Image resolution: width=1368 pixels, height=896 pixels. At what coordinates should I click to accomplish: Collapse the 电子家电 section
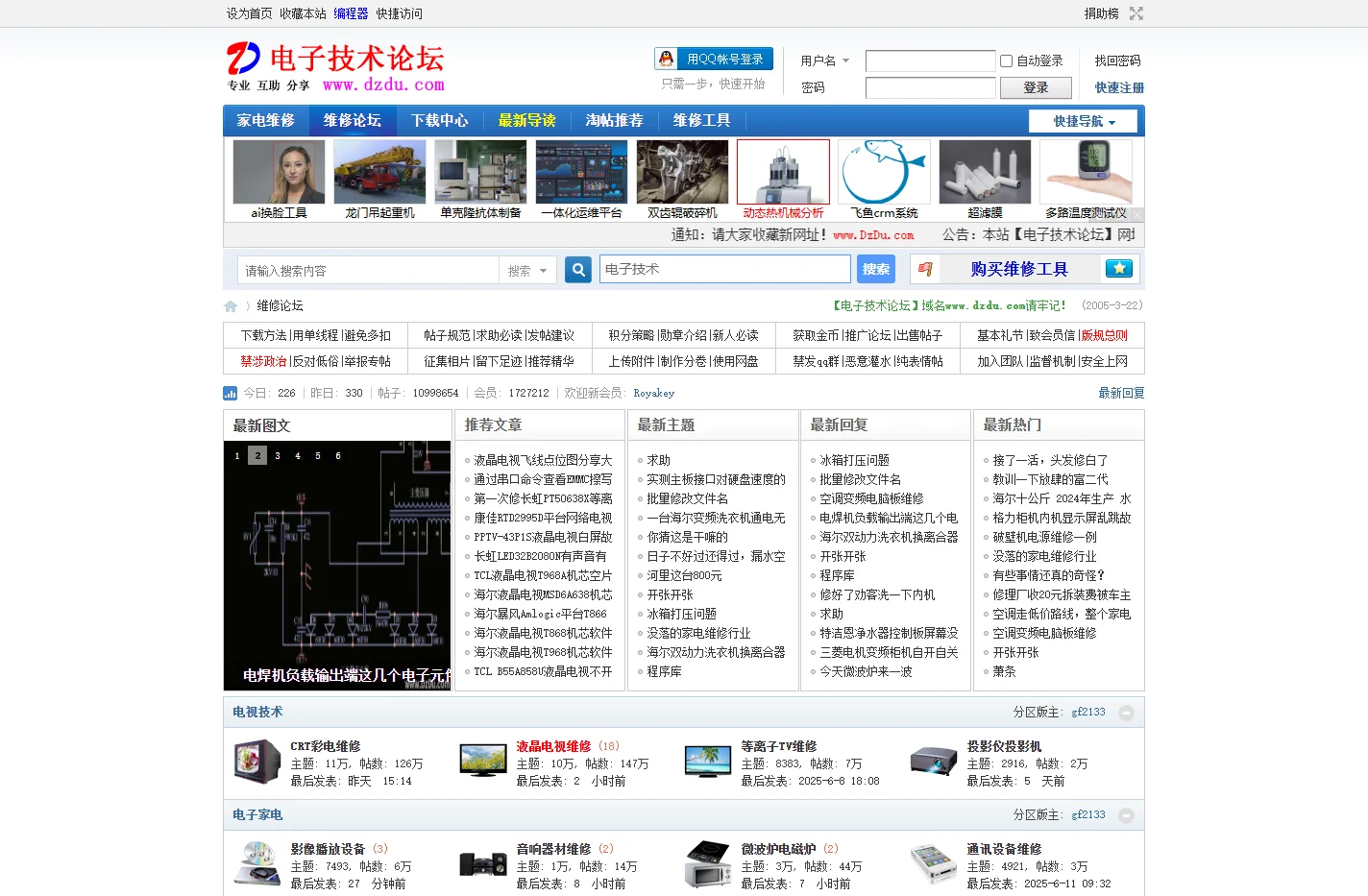point(1126,815)
